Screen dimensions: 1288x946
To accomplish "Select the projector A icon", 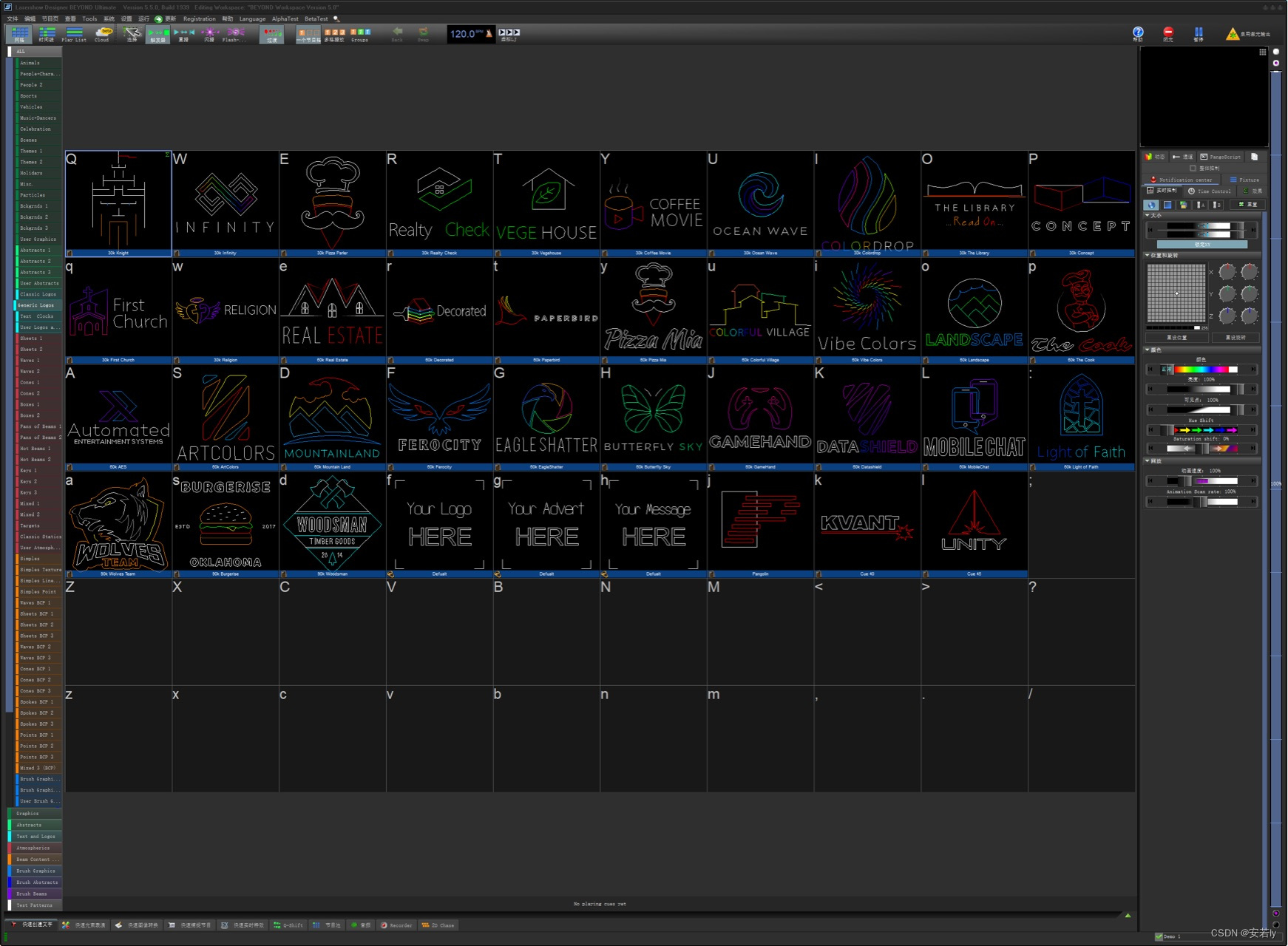I will click(x=1201, y=205).
